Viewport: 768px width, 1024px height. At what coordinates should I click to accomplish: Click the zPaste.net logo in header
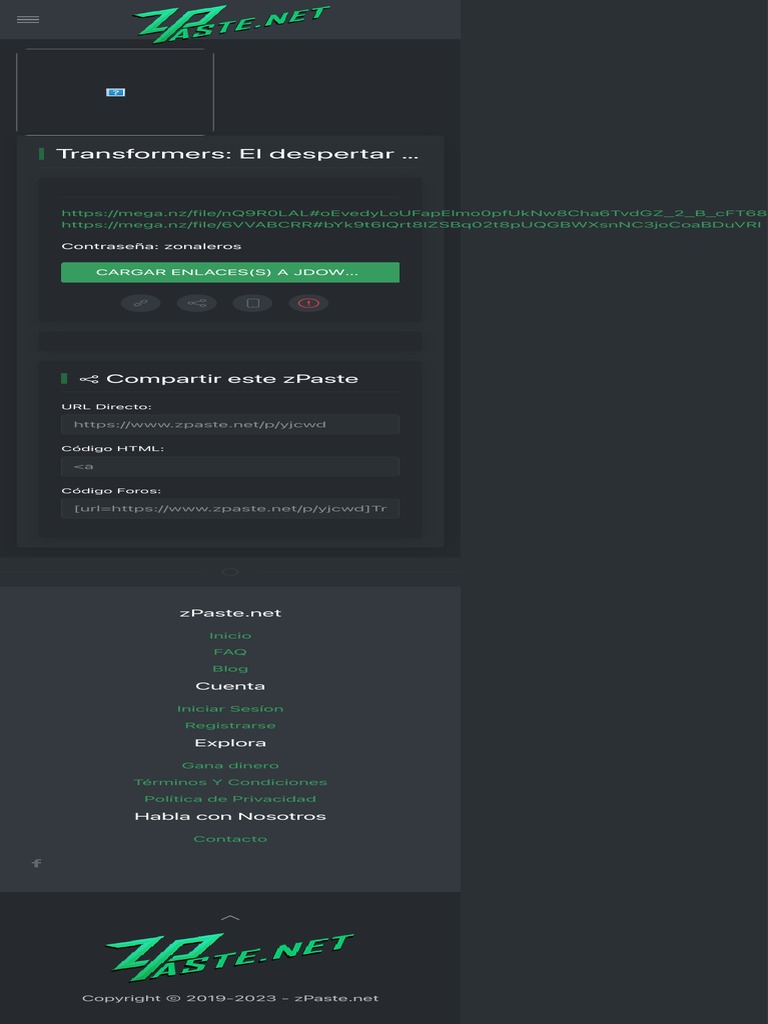click(231, 24)
